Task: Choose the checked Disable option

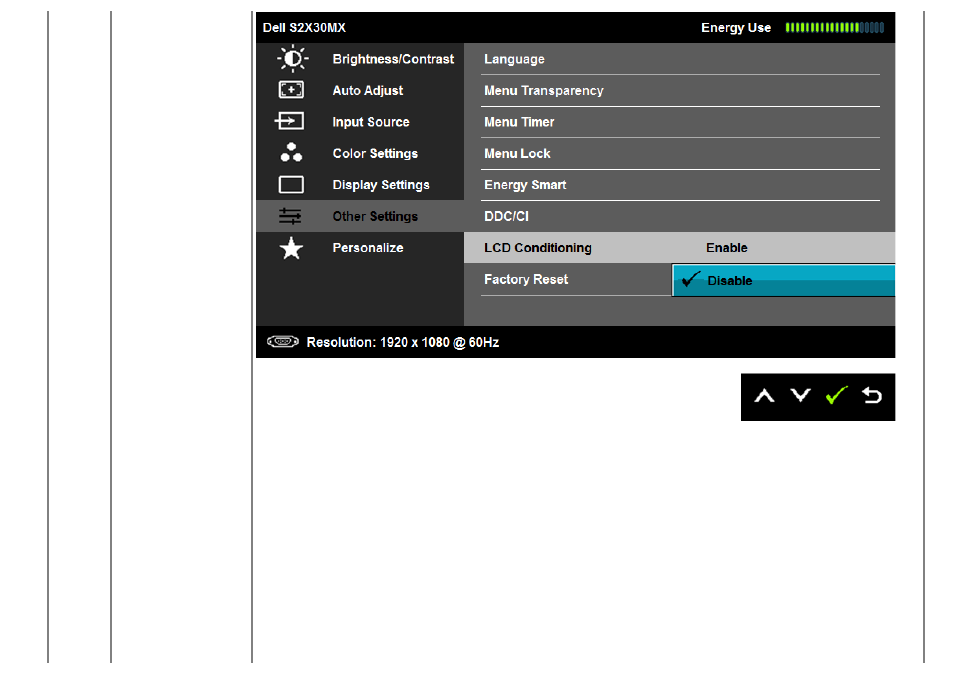Action: pos(783,280)
